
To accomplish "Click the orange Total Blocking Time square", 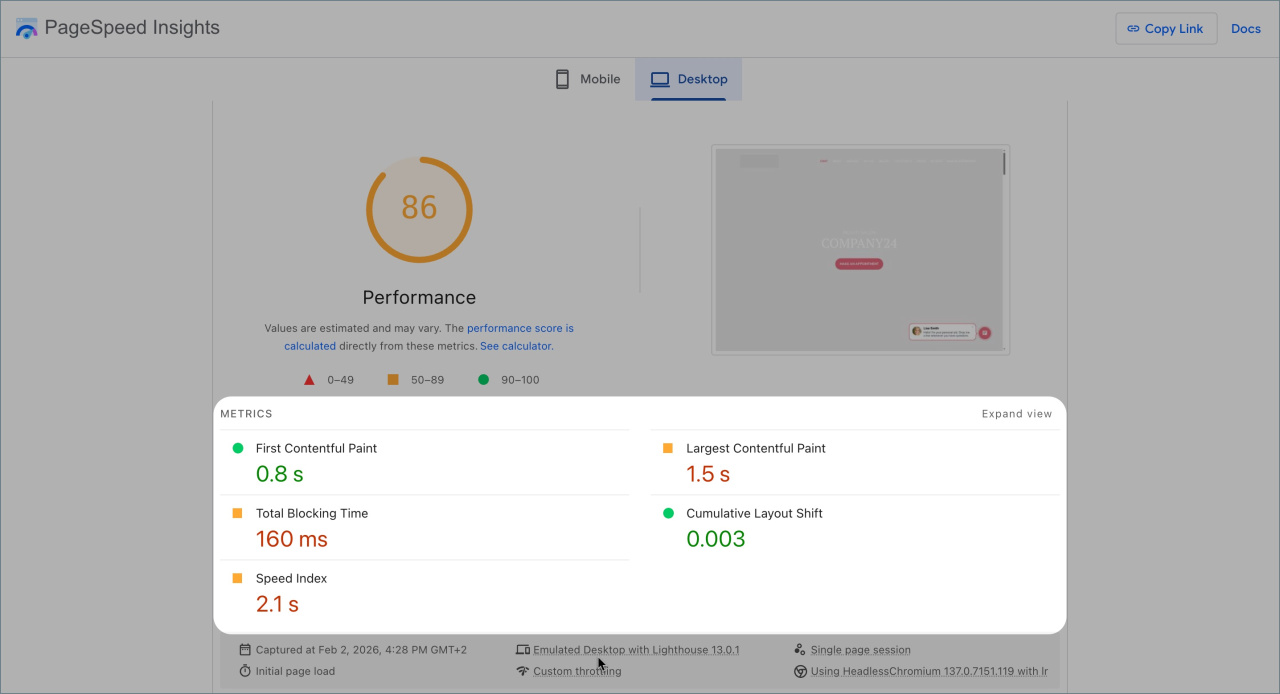I will (x=238, y=513).
